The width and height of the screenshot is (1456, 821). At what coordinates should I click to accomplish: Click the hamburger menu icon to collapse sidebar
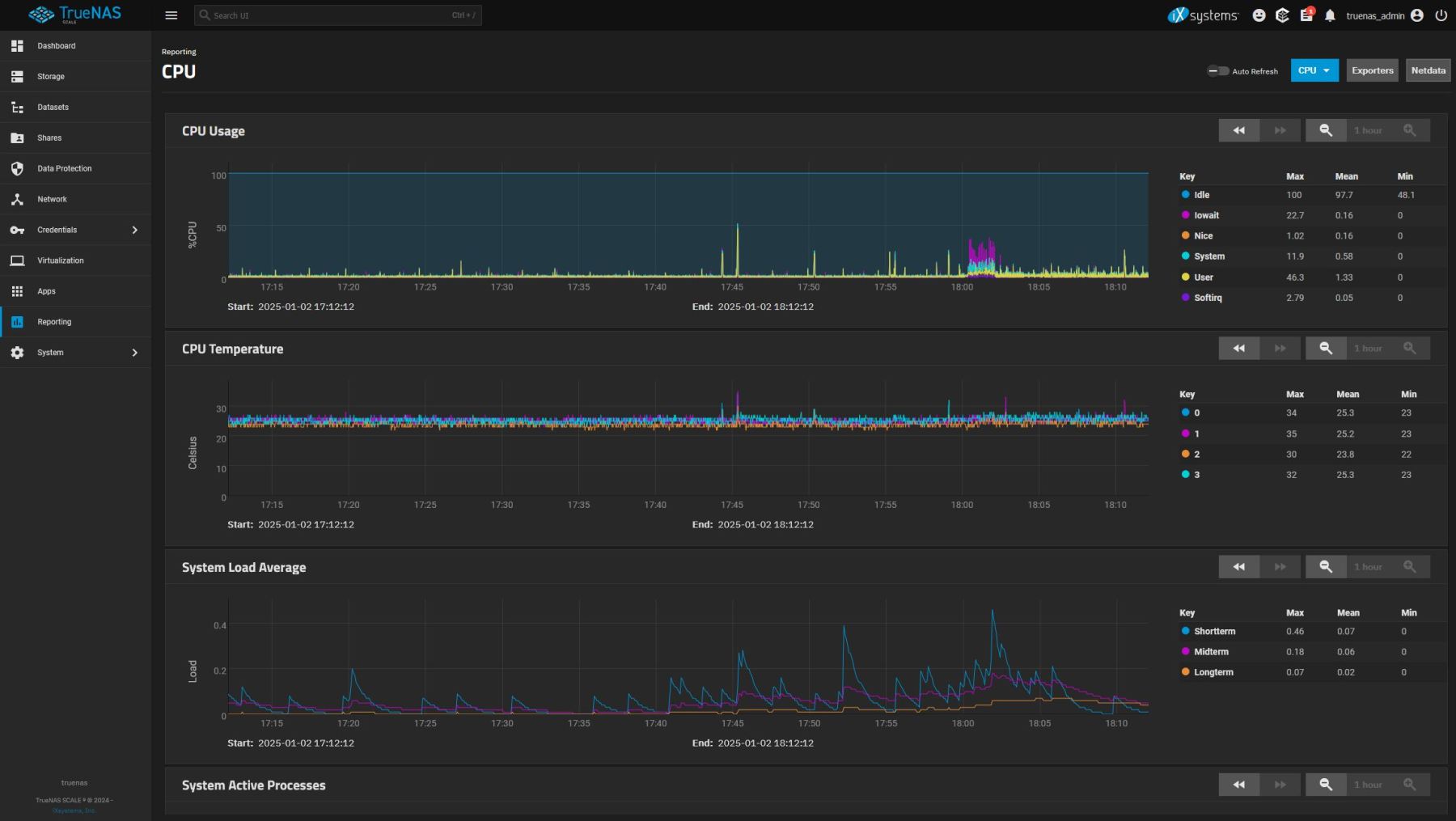pyautogui.click(x=171, y=15)
